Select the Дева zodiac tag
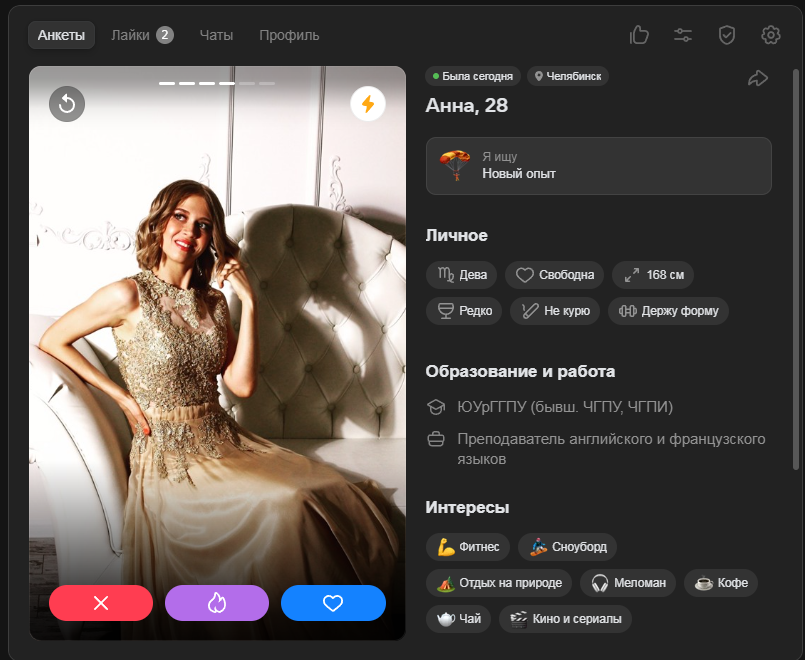 tap(462, 275)
